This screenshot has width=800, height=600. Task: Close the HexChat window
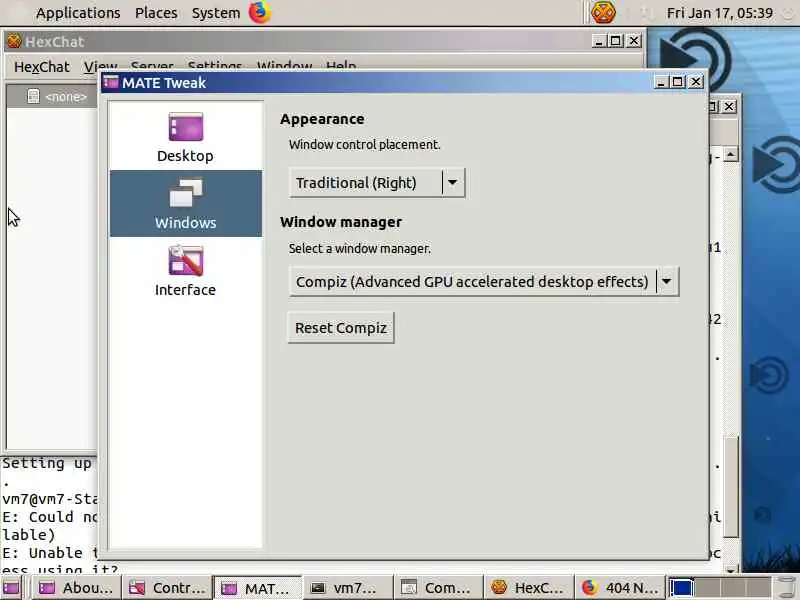(x=634, y=41)
